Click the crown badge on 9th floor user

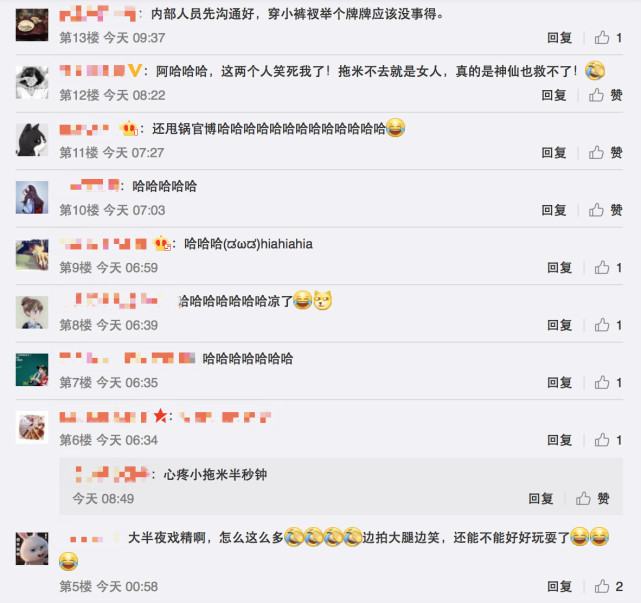(162, 244)
